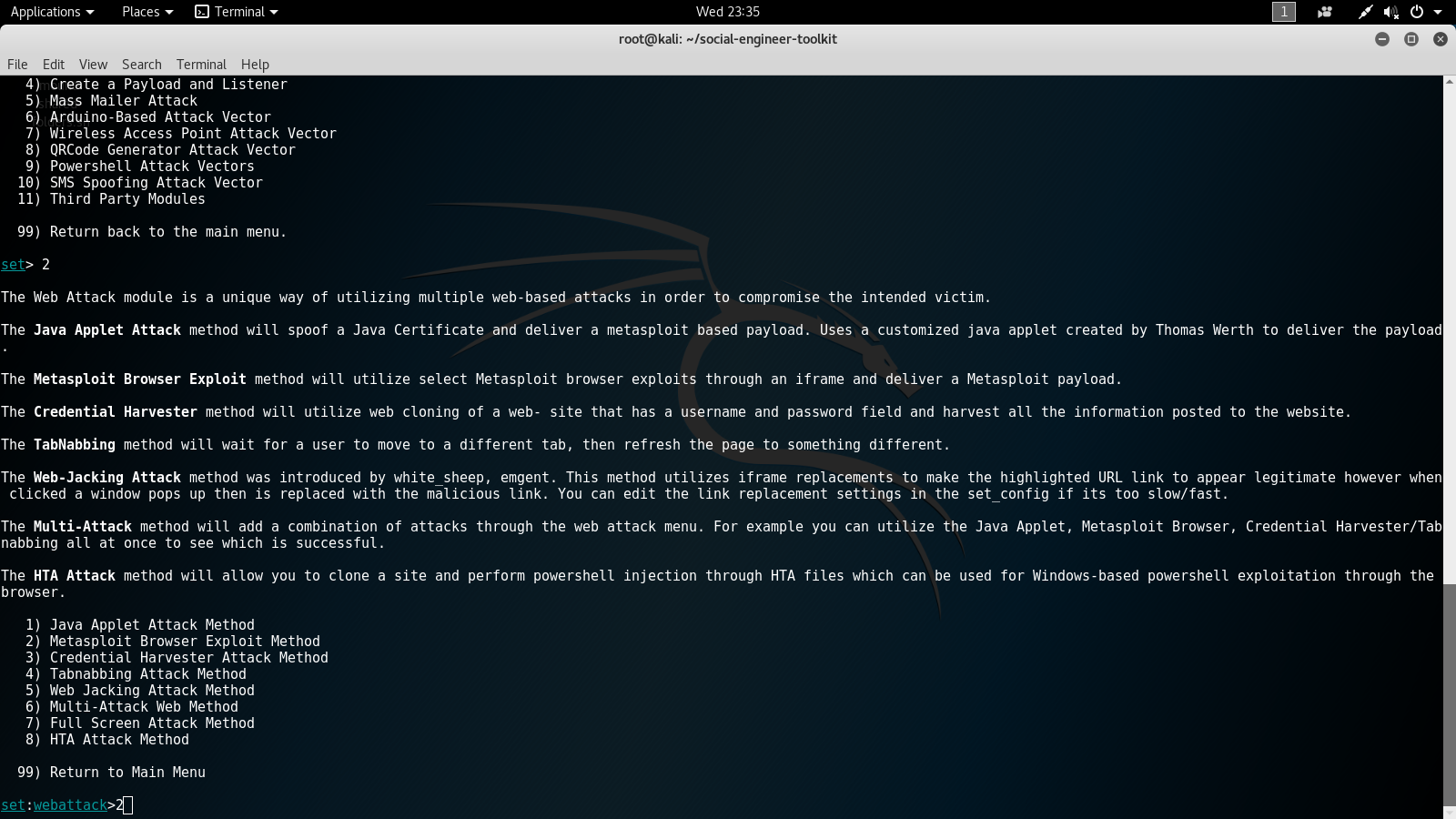Click '99) Return to Main Menu'
Image resolution: width=1456 pixels, height=819 pixels.
[111, 773]
